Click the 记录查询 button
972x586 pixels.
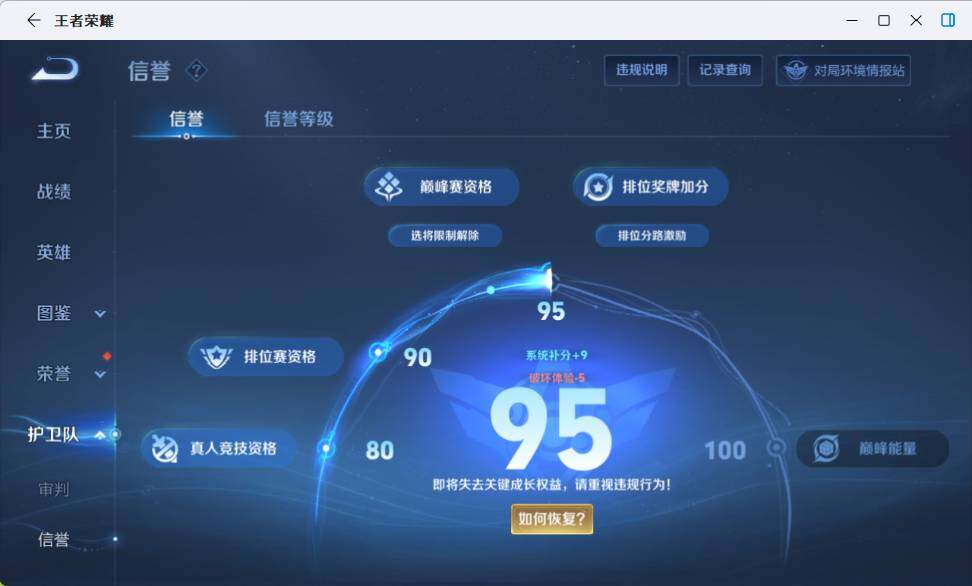[x=725, y=70]
